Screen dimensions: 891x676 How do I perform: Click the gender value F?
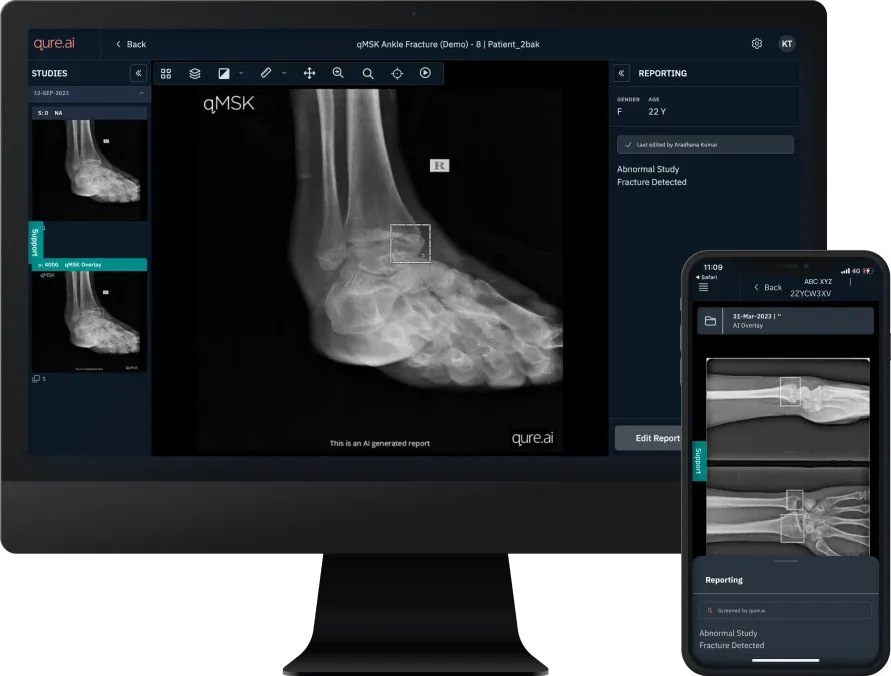point(619,112)
